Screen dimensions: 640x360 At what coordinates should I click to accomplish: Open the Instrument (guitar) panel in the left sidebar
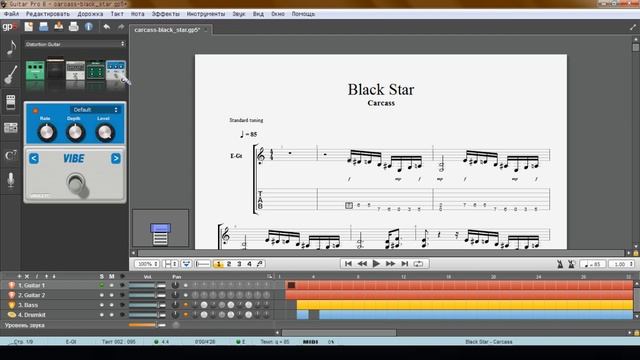11,75
